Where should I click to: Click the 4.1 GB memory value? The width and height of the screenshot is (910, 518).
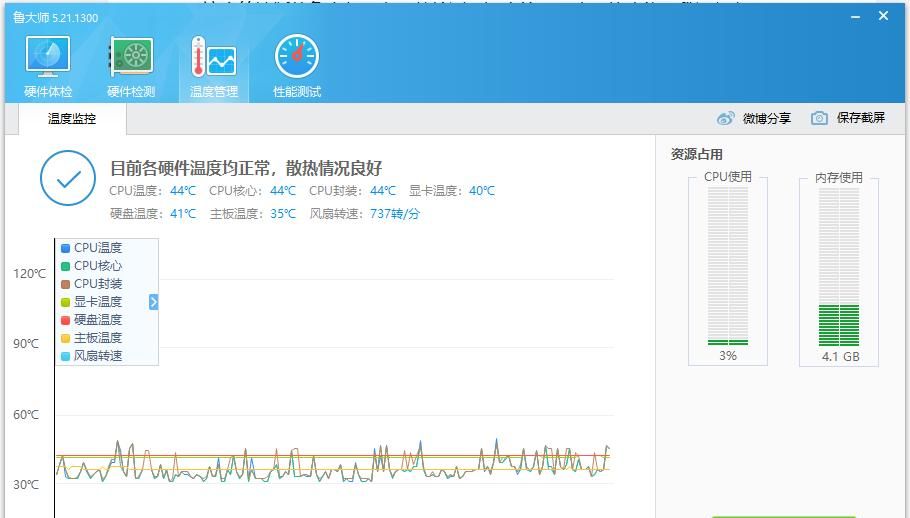coord(840,357)
